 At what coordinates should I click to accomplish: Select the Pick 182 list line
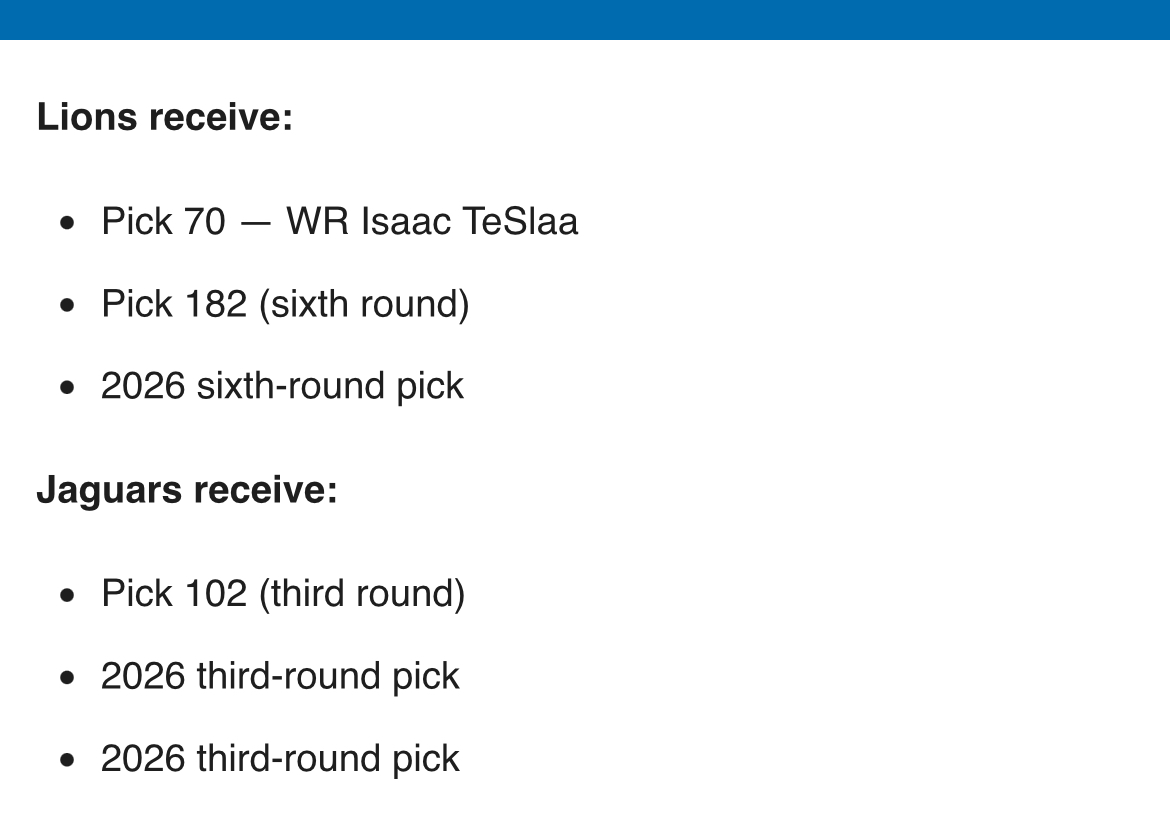tap(285, 304)
